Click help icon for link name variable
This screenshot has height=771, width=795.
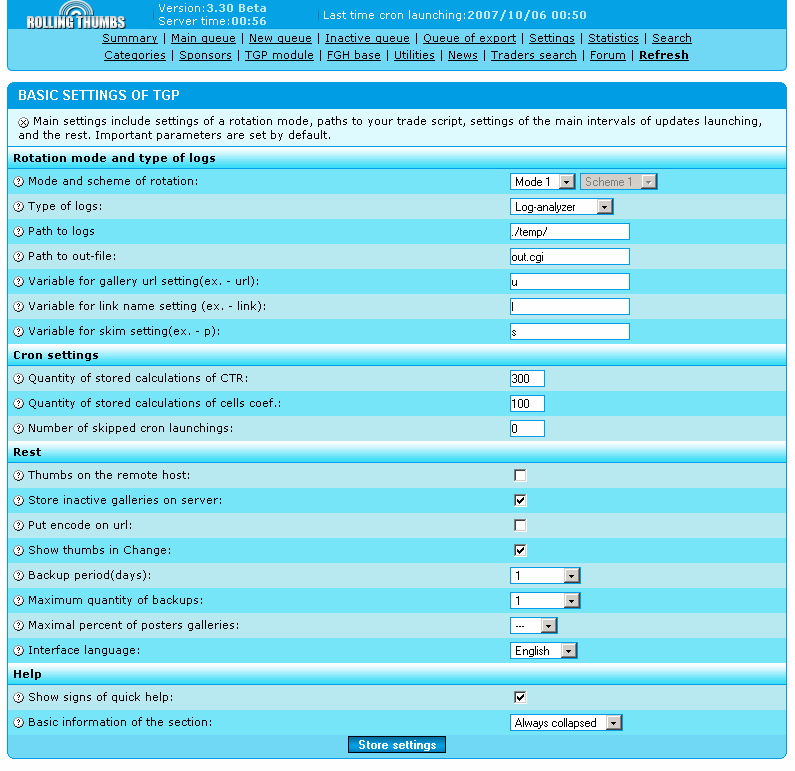[x=19, y=307]
